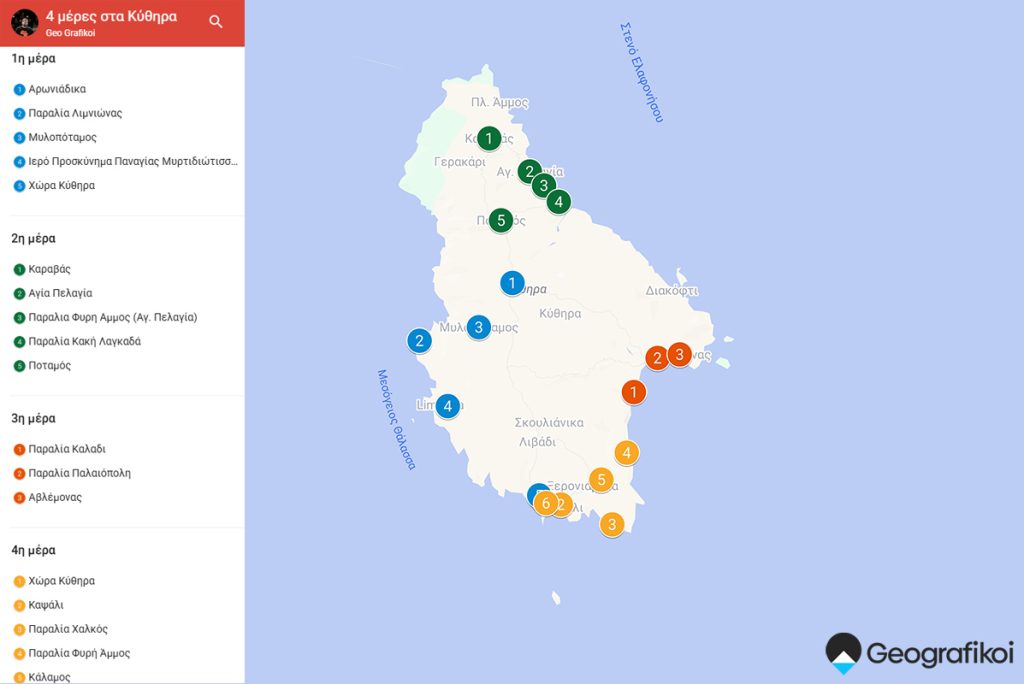Open red-orange map marker number 3
1024x684 pixels.
pyautogui.click(x=679, y=355)
